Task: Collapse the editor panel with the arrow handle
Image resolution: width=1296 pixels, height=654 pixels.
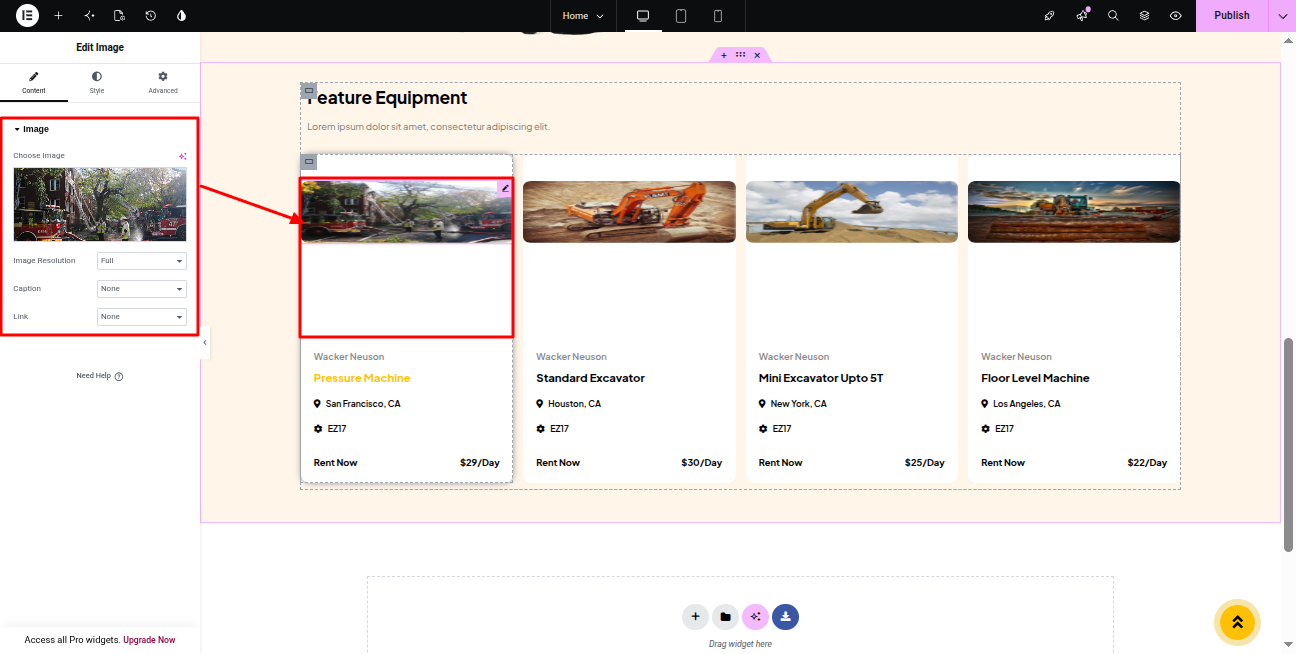Action: tap(205, 342)
